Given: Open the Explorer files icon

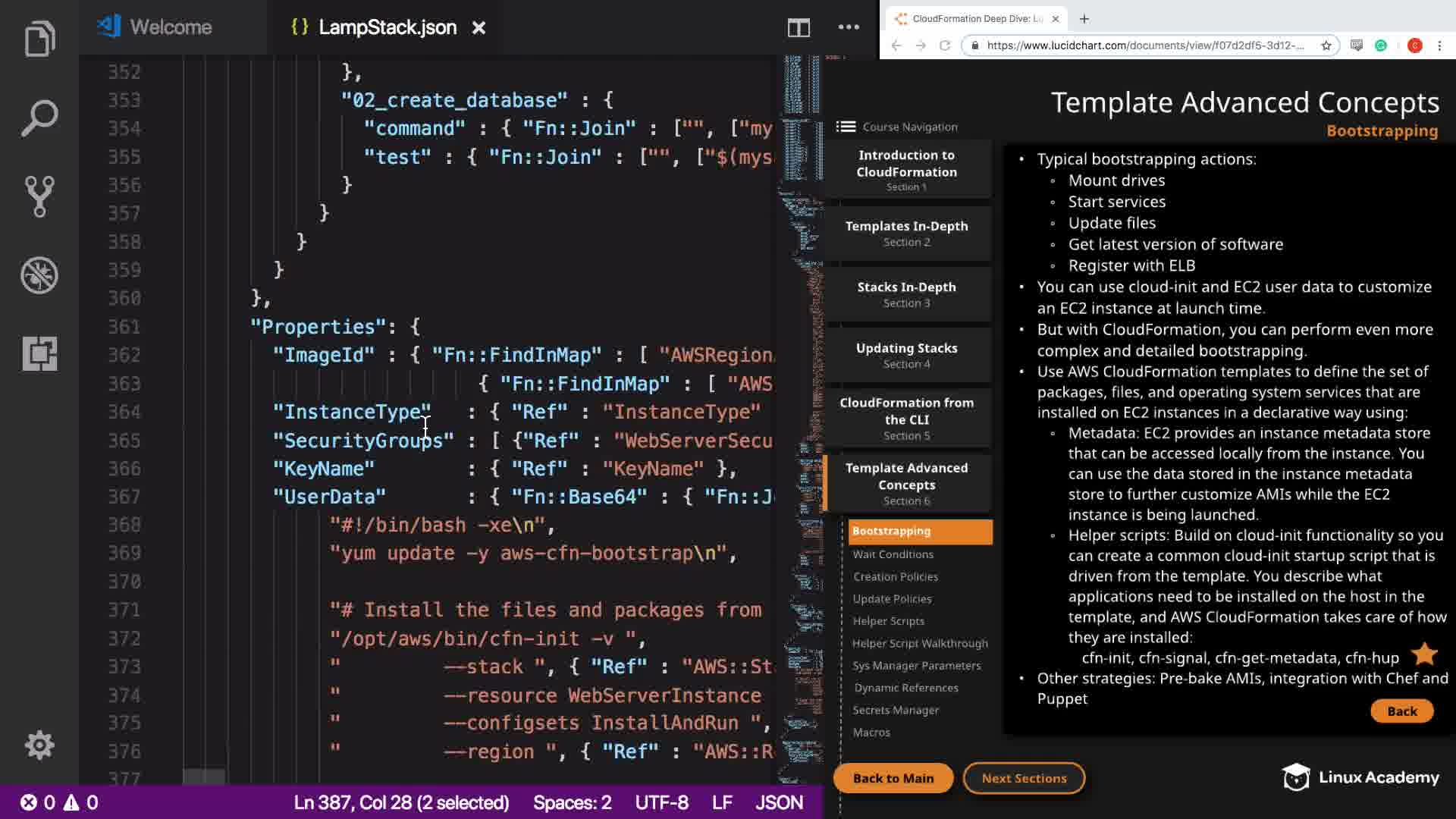Looking at the screenshot, I should (x=39, y=39).
